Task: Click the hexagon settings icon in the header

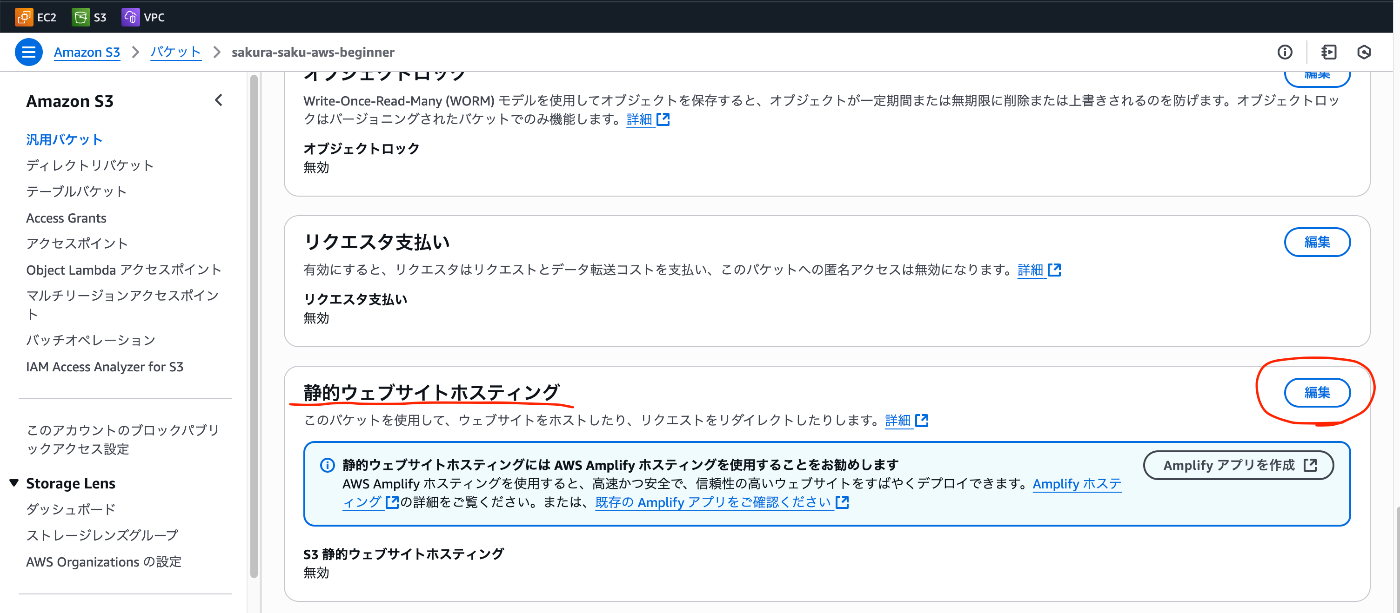Action: click(x=1364, y=52)
